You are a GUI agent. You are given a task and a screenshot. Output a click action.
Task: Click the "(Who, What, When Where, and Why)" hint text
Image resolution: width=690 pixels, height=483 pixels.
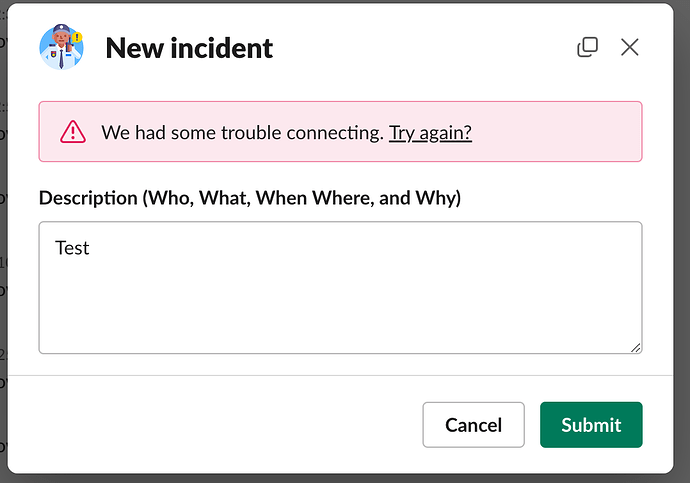[x=302, y=197]
